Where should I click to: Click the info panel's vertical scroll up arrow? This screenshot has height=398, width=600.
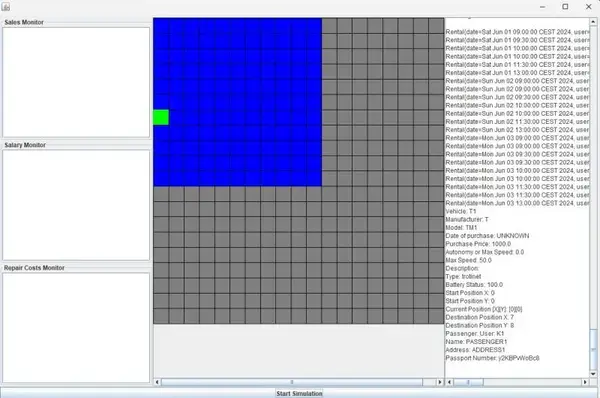(x=593, y=21)
